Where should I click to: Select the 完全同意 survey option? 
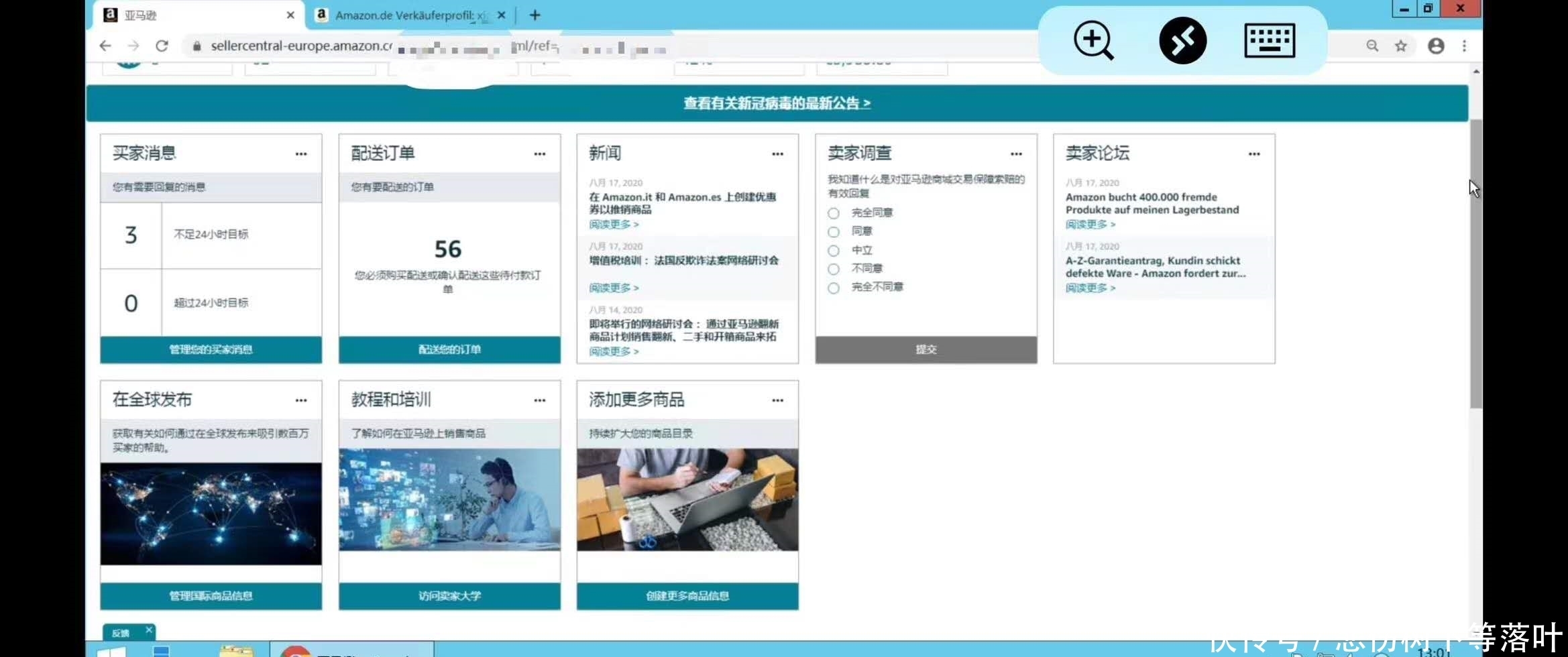point(834,213)
